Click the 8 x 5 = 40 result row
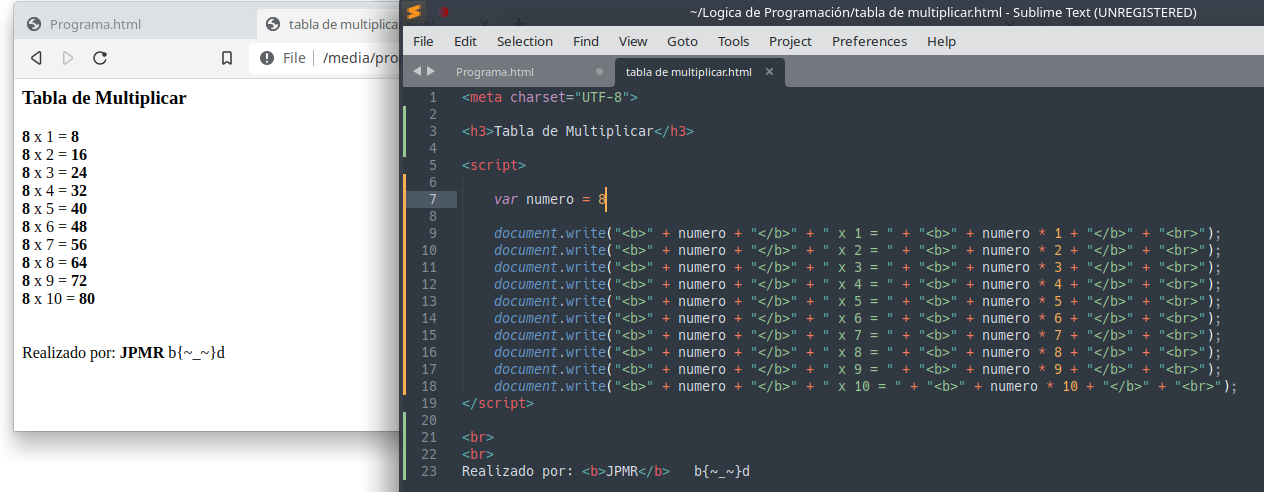Viewport: 1264px width, 492px height. pos(54,209)
